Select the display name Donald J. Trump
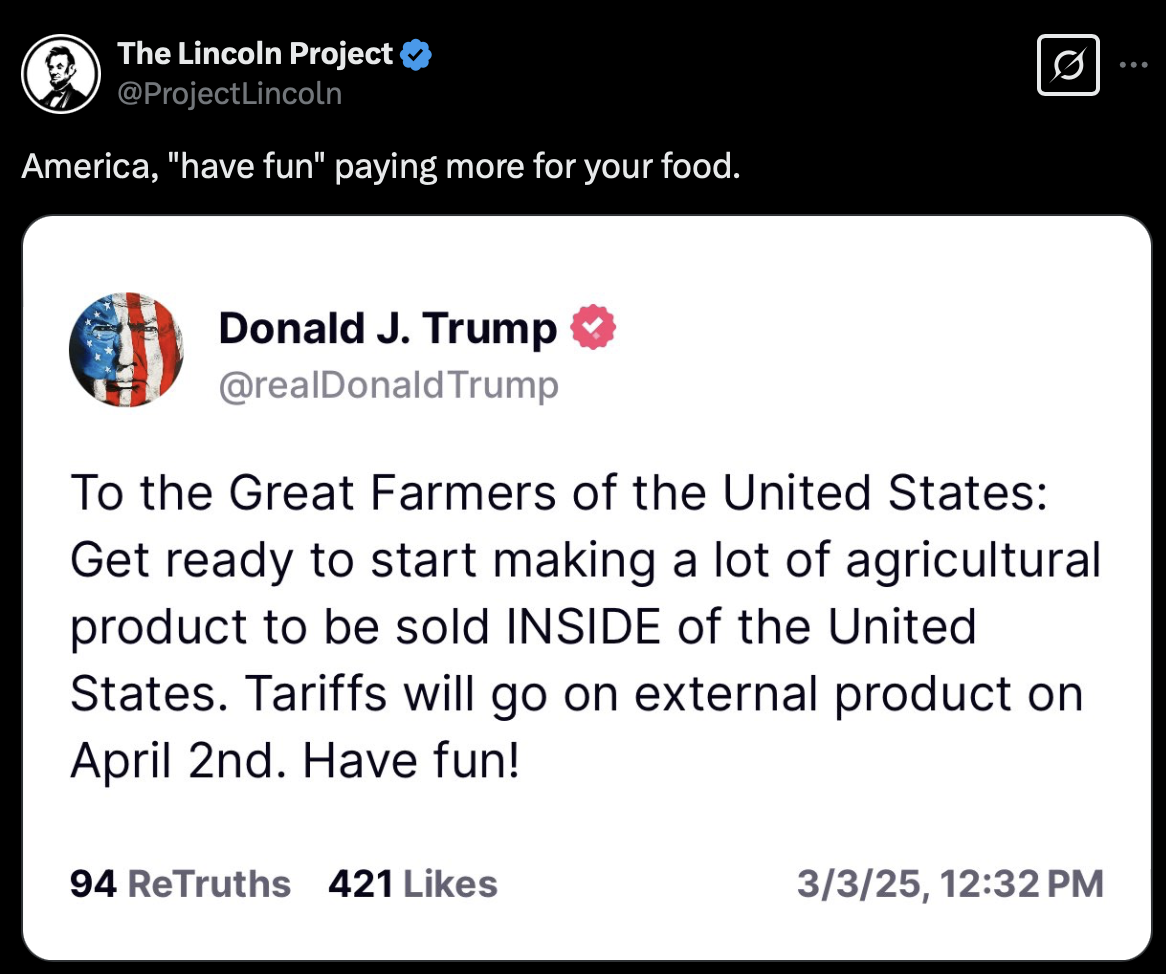 (387, 326)
